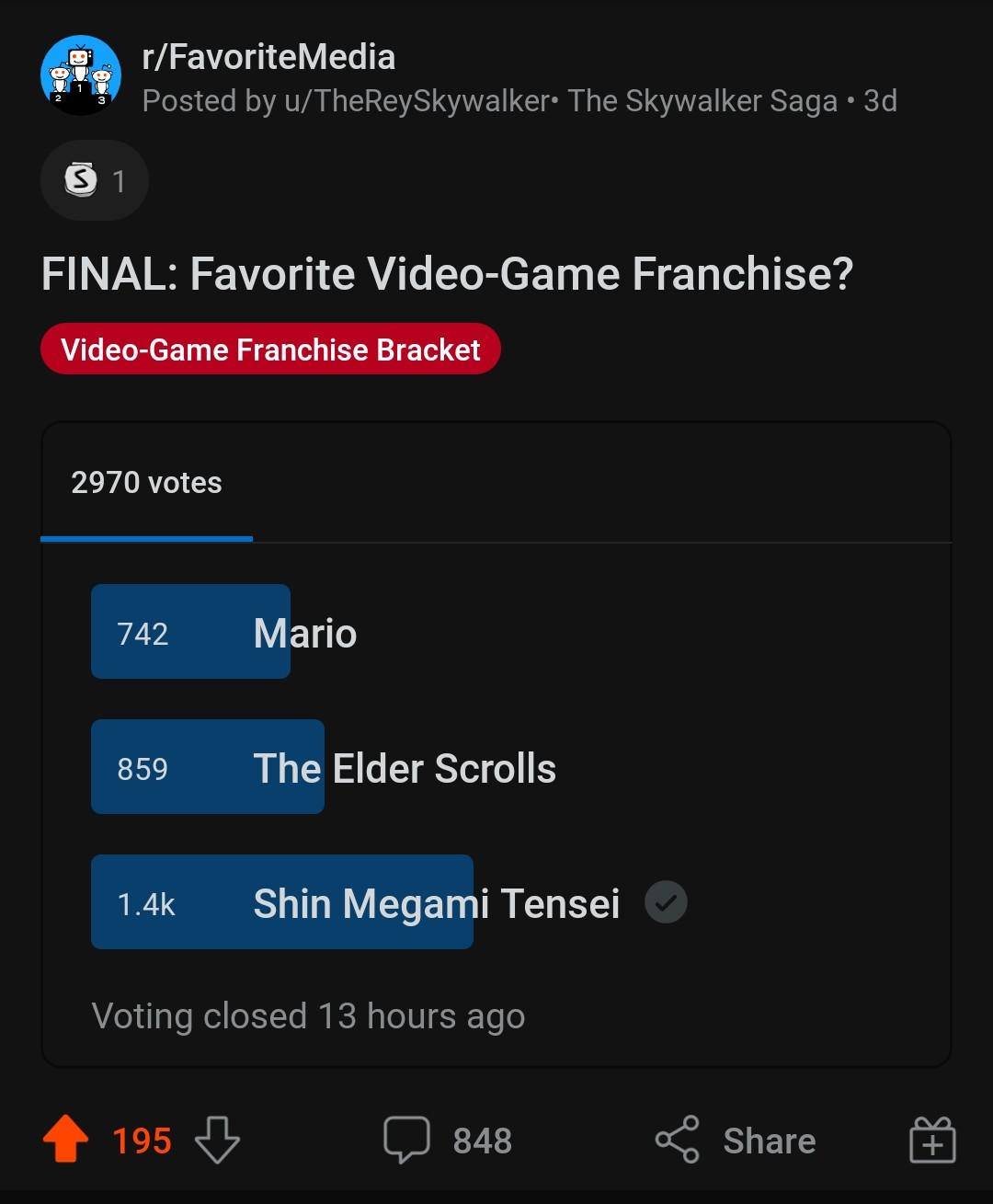Click the Video-Game Franchise Bracket flair
This screenshot has height=1204, width=993.
(x=270, y=349)
